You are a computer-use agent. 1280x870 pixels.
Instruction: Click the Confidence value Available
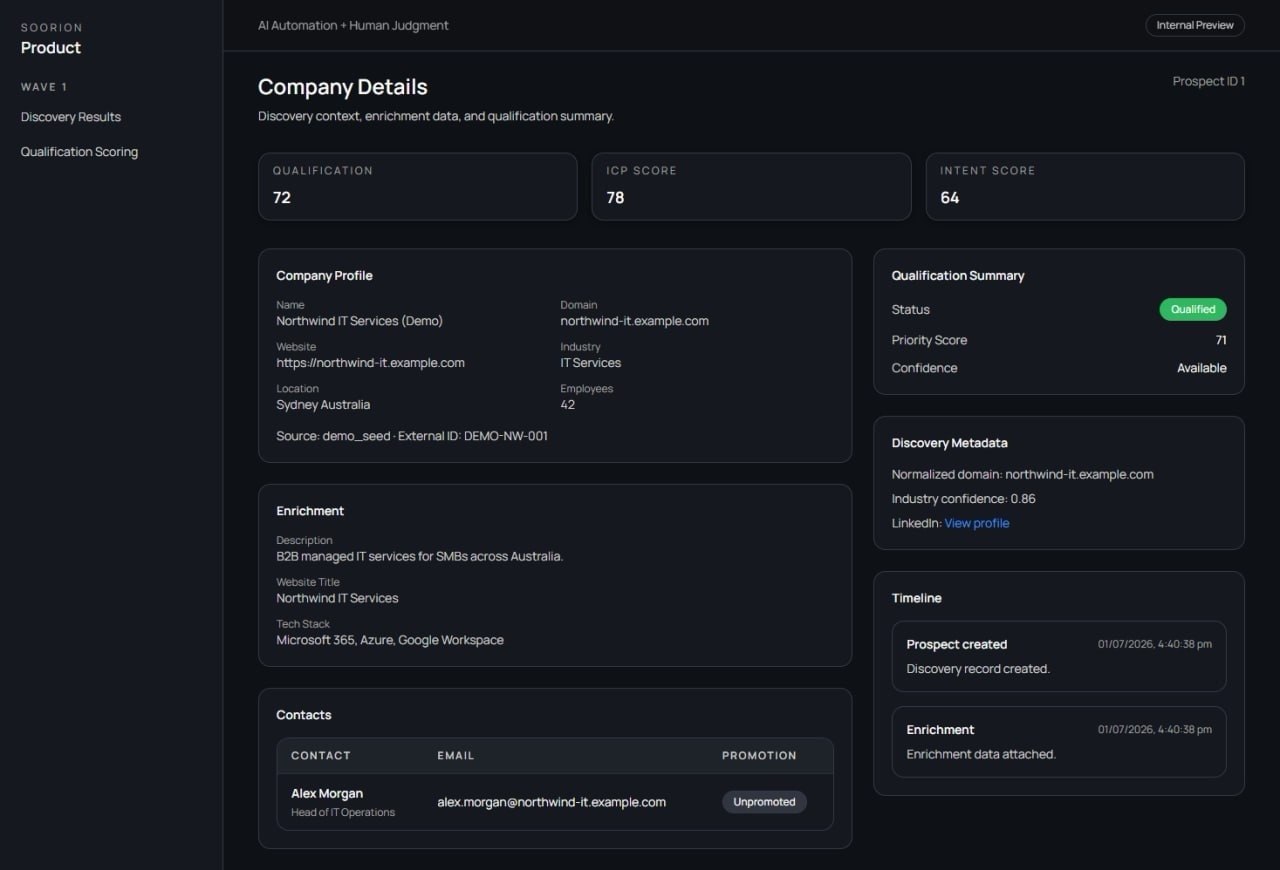pyautogui.click(x=1202, y=368)
